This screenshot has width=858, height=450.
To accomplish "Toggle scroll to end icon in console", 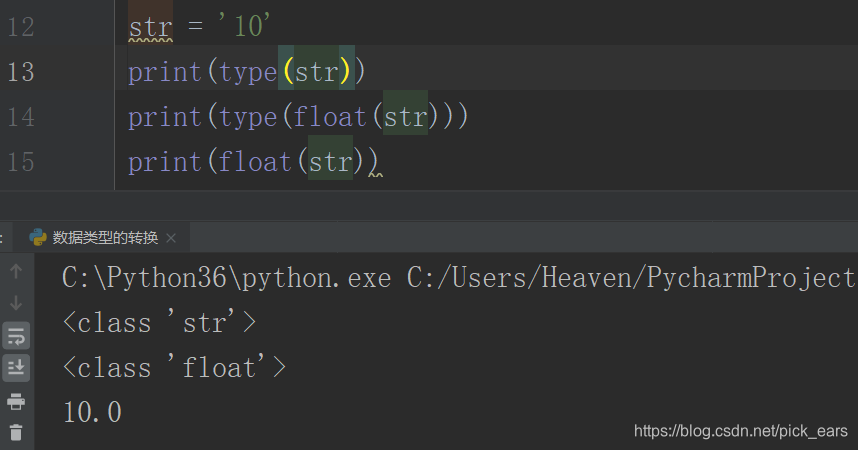I will pyautogui.click(x=16, y=367).
